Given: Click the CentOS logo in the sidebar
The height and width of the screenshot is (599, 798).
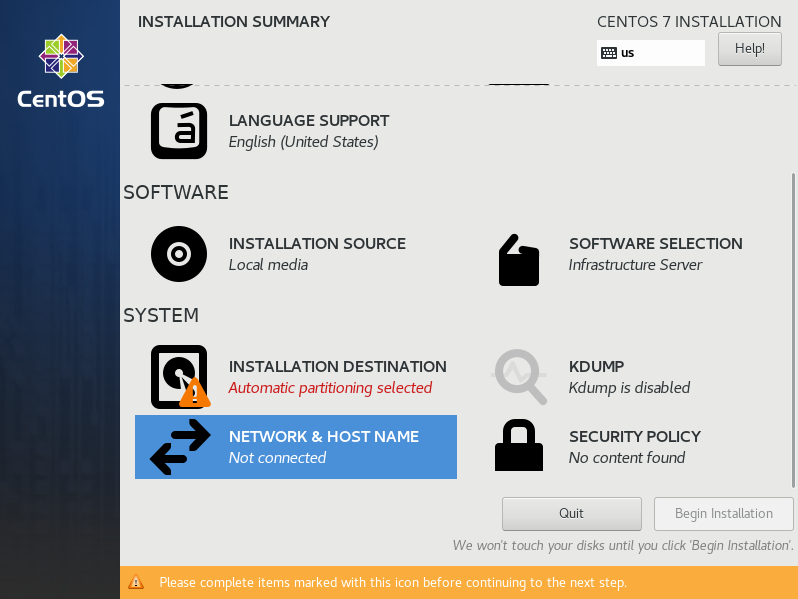Looking at the screenshot, I should (x=61, y=71).
